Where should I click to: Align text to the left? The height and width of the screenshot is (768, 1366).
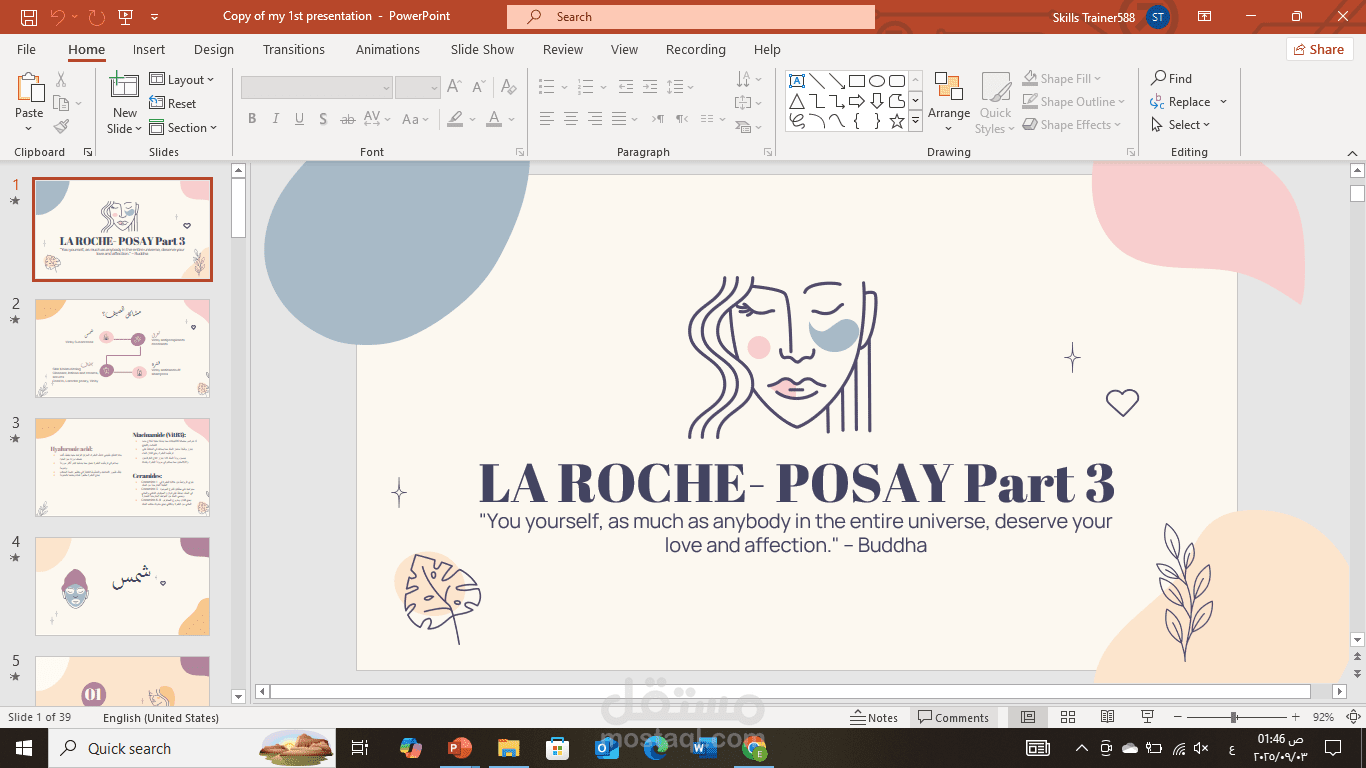(x=547, y=119)
